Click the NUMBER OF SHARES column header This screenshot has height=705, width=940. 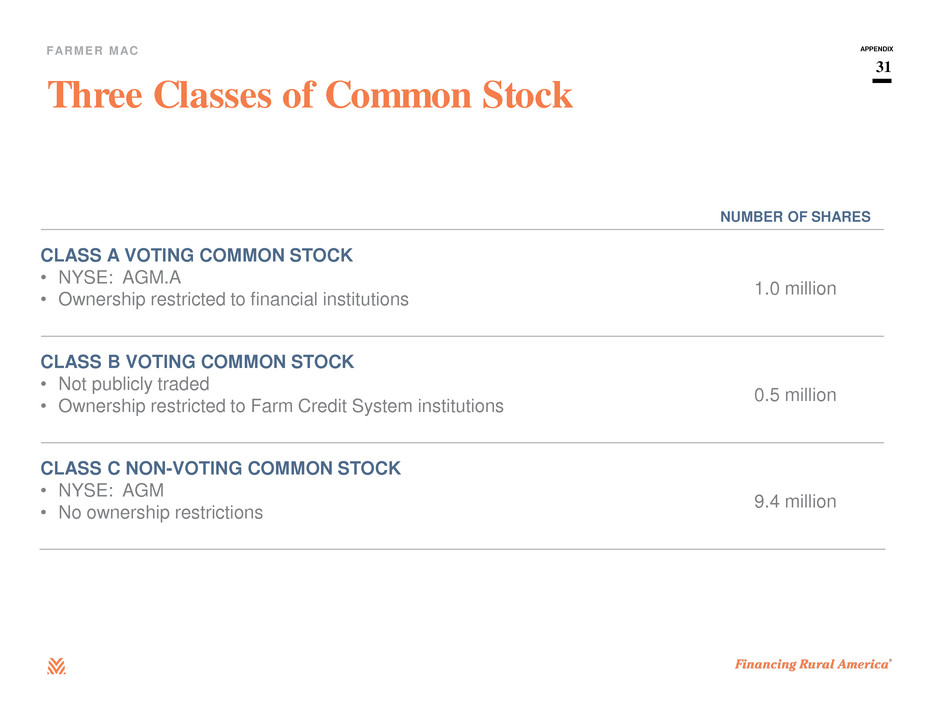(x=795, y=216)
